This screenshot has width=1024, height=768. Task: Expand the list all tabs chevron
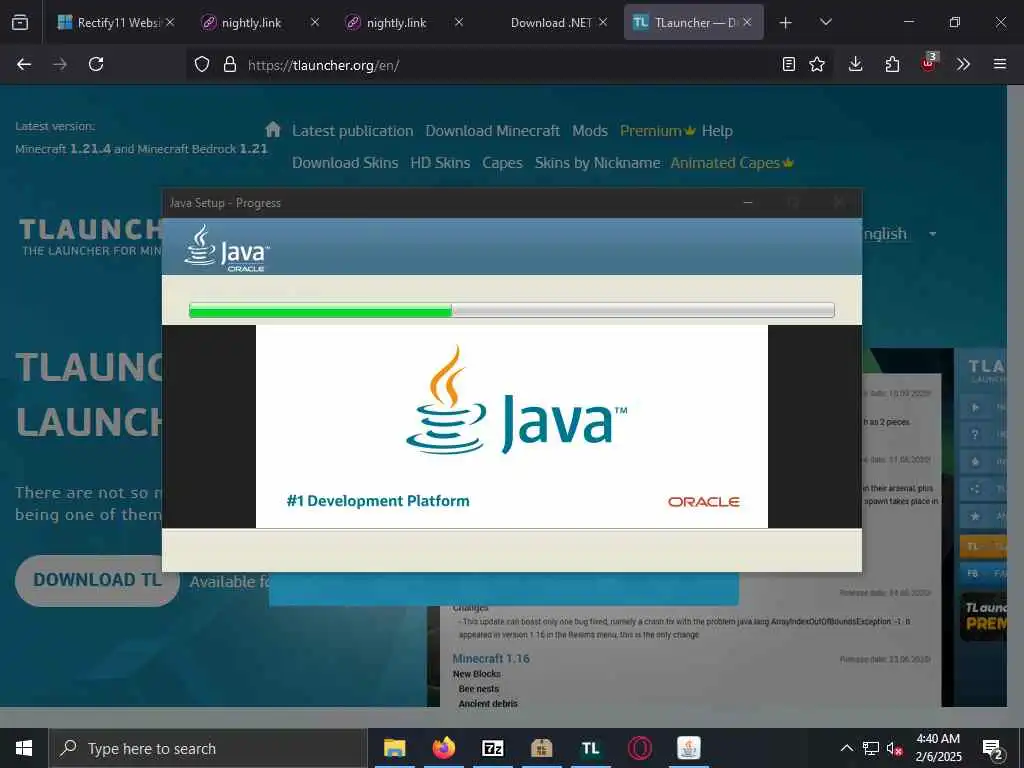click(825, 22)
